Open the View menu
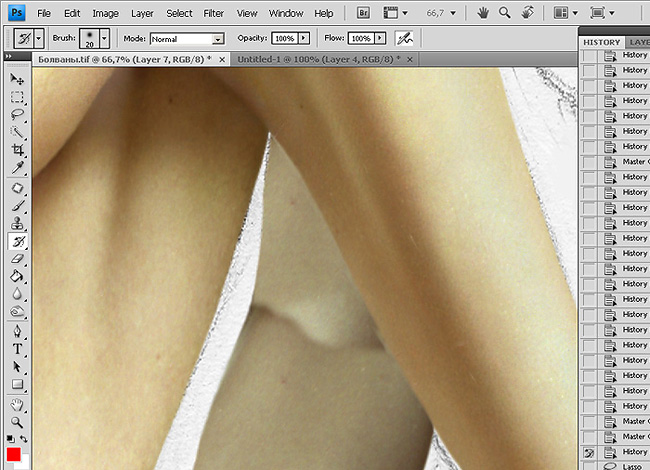Image resolution: width=650 pixels, height=470 pixels. (247, 14)
